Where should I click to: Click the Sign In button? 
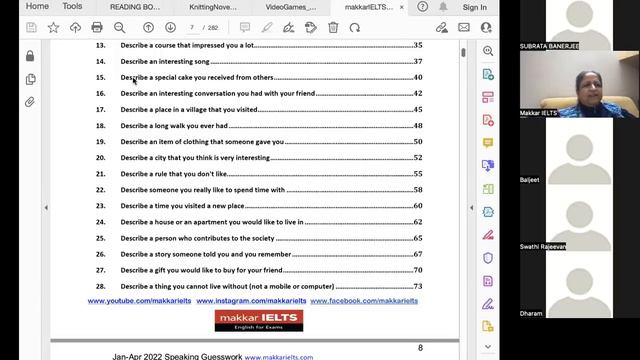click(474, 7)
